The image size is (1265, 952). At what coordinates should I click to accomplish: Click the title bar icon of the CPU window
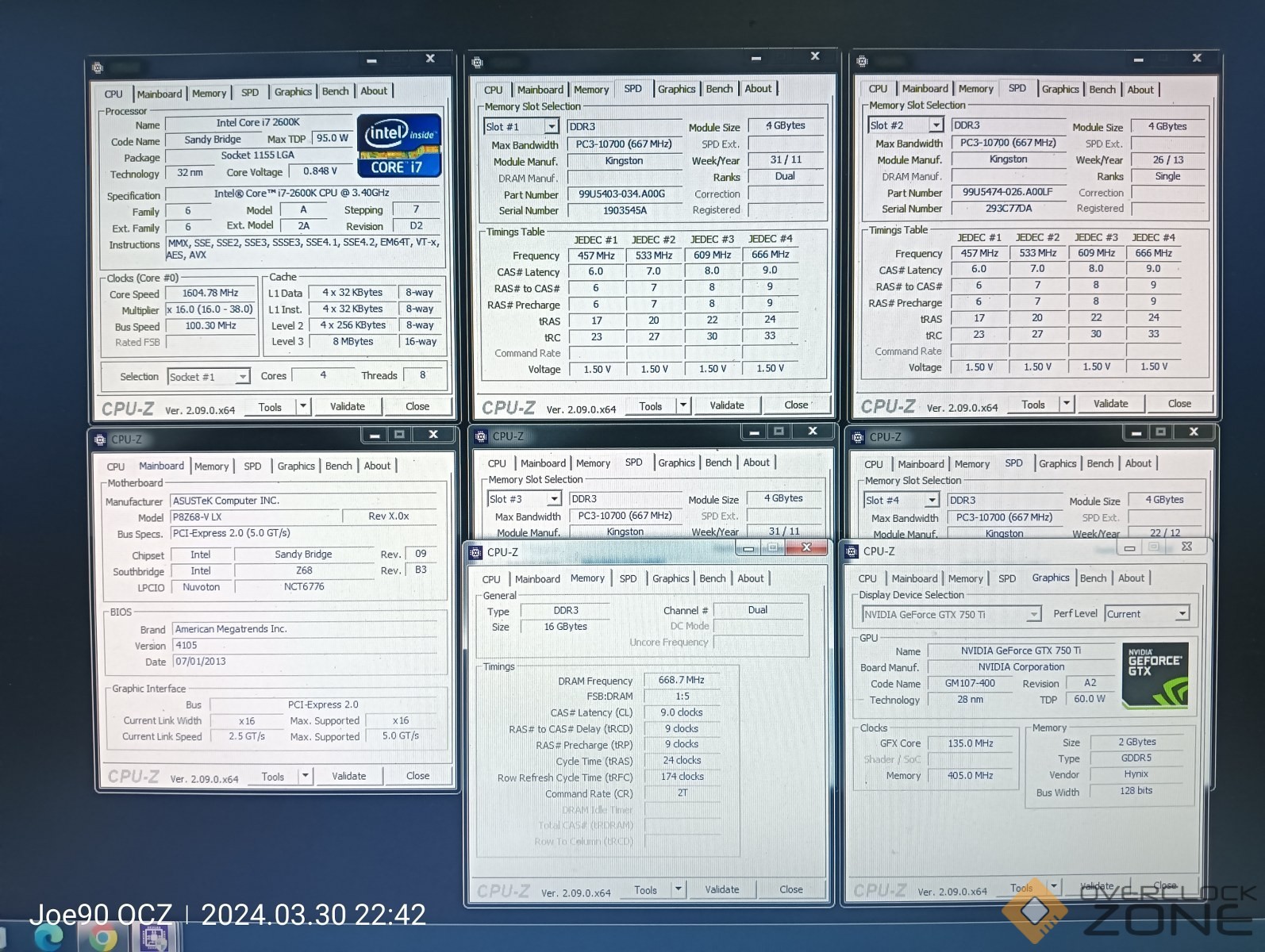click(98, 67)
